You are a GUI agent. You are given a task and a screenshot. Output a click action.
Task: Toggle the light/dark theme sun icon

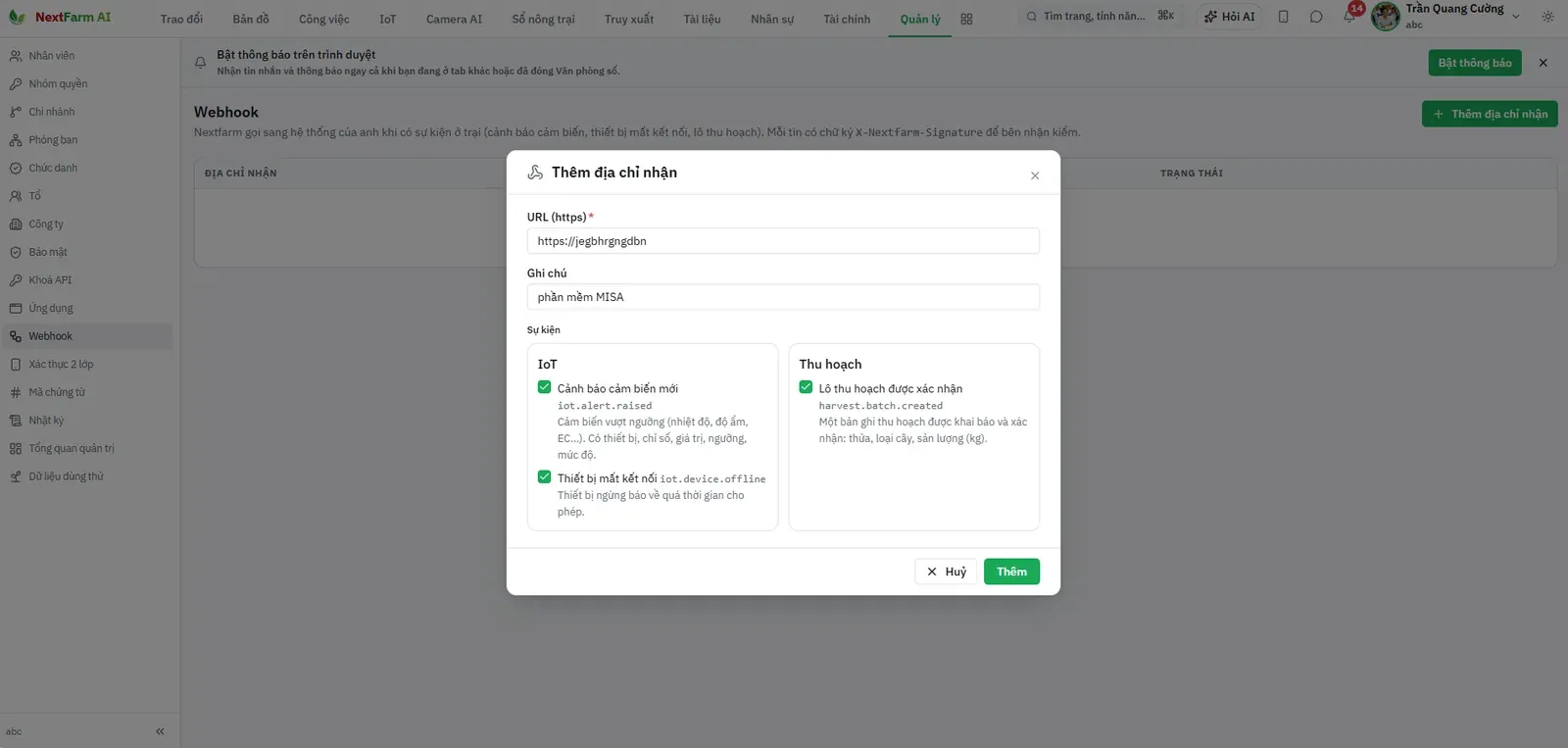pos(1547,17)
